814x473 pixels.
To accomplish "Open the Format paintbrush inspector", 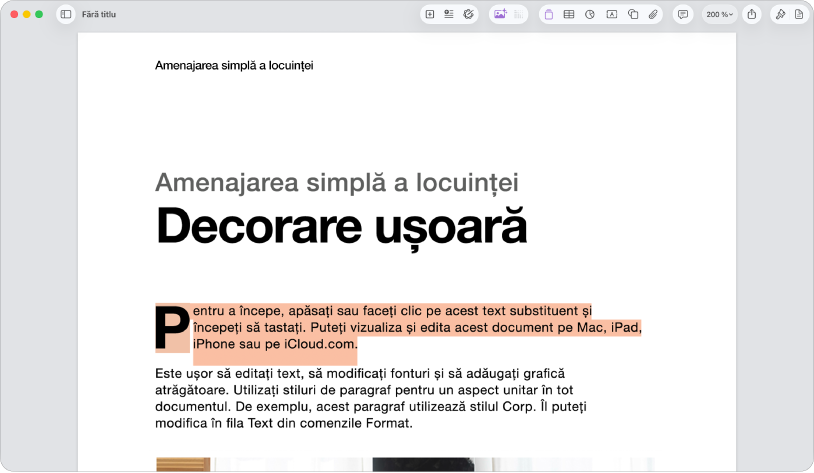I will (x=780, y=15).
